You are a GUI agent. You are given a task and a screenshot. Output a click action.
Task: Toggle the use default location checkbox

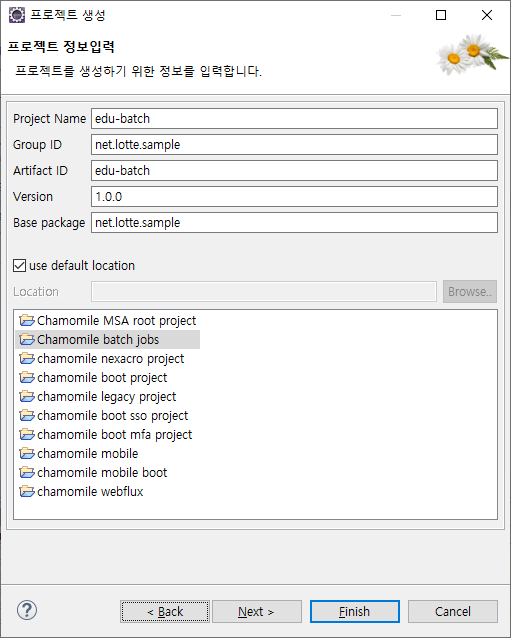[20, 266]
